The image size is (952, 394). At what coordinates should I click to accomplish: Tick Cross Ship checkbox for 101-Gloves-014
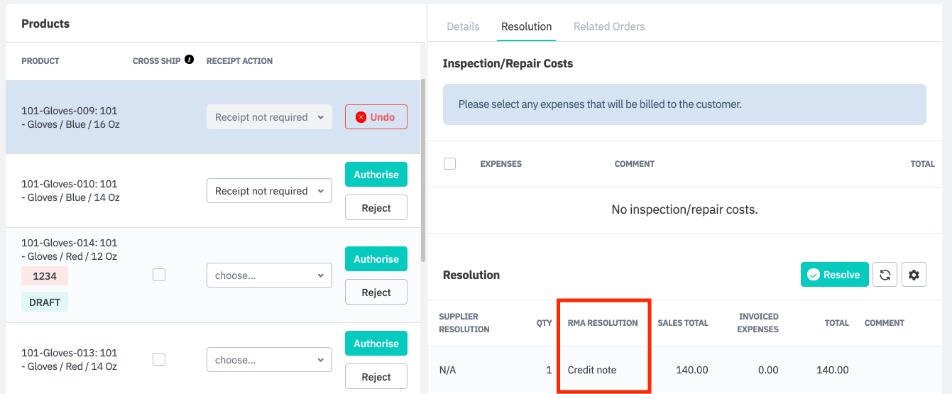tap(158, 274)
